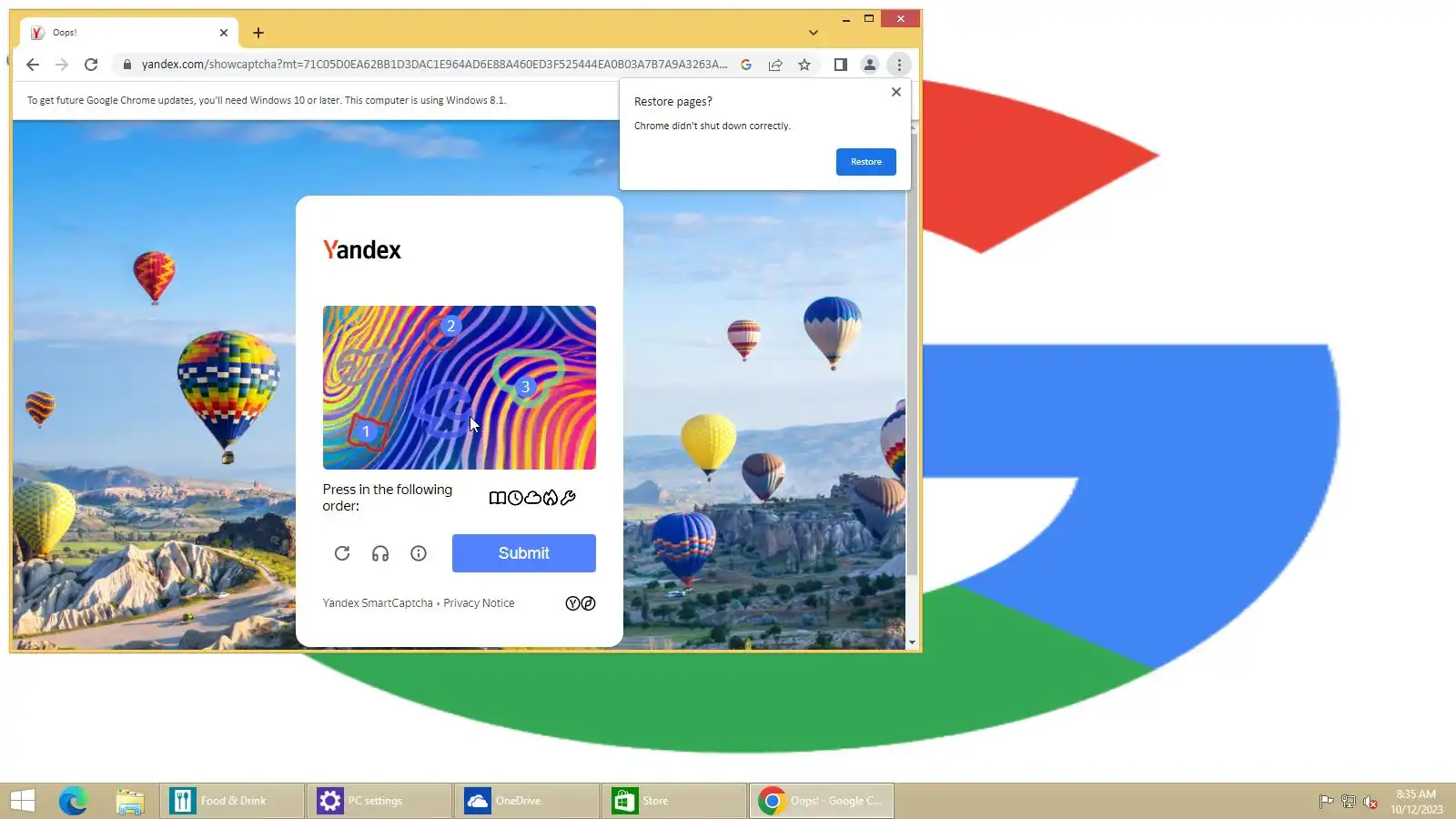Open the Chrome side panel

[x=841, y=65]
